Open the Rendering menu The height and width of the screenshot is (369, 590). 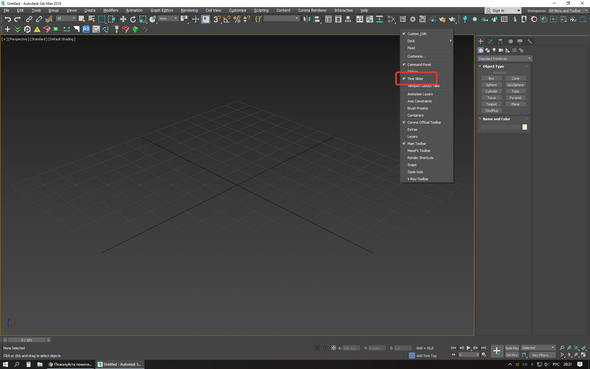(189, 11)
